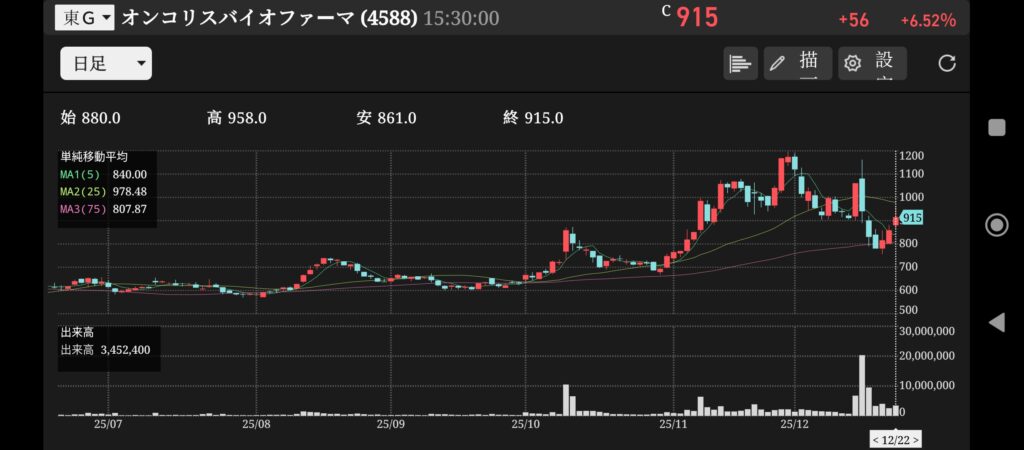The width and height of the screenshot is (1024, 450).
Task: Tap the オンコリスバイオファーマ (4588) stock name
Action: [x=269, y=18]
